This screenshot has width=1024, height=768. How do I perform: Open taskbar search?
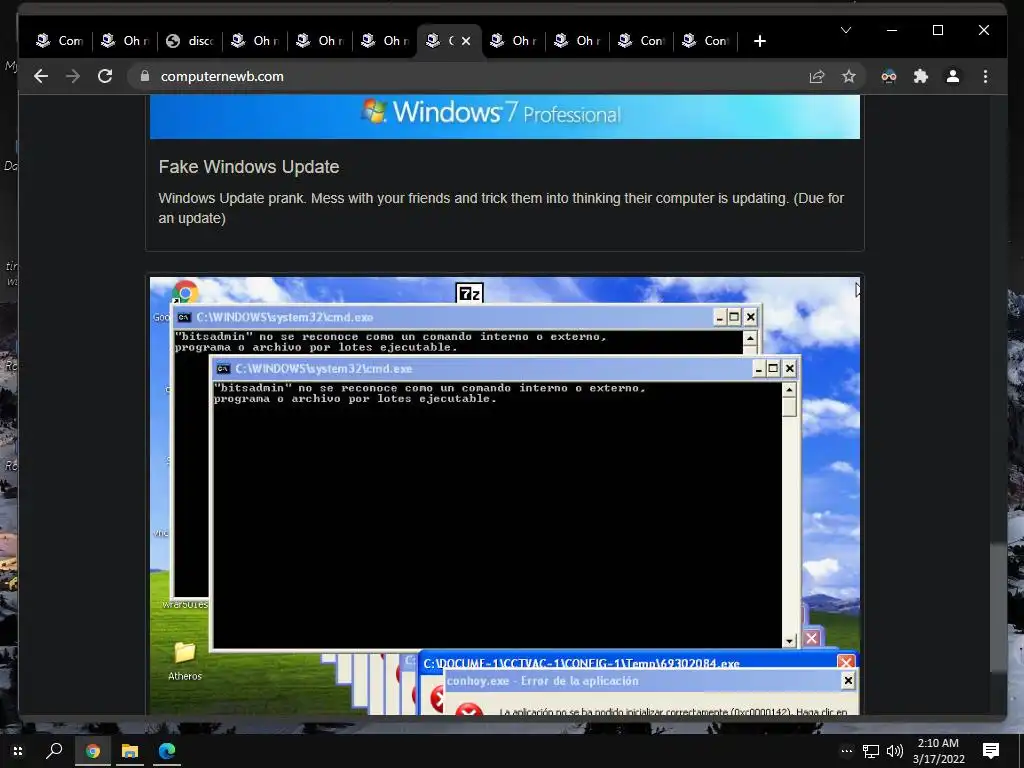click(x=54, y=751)
